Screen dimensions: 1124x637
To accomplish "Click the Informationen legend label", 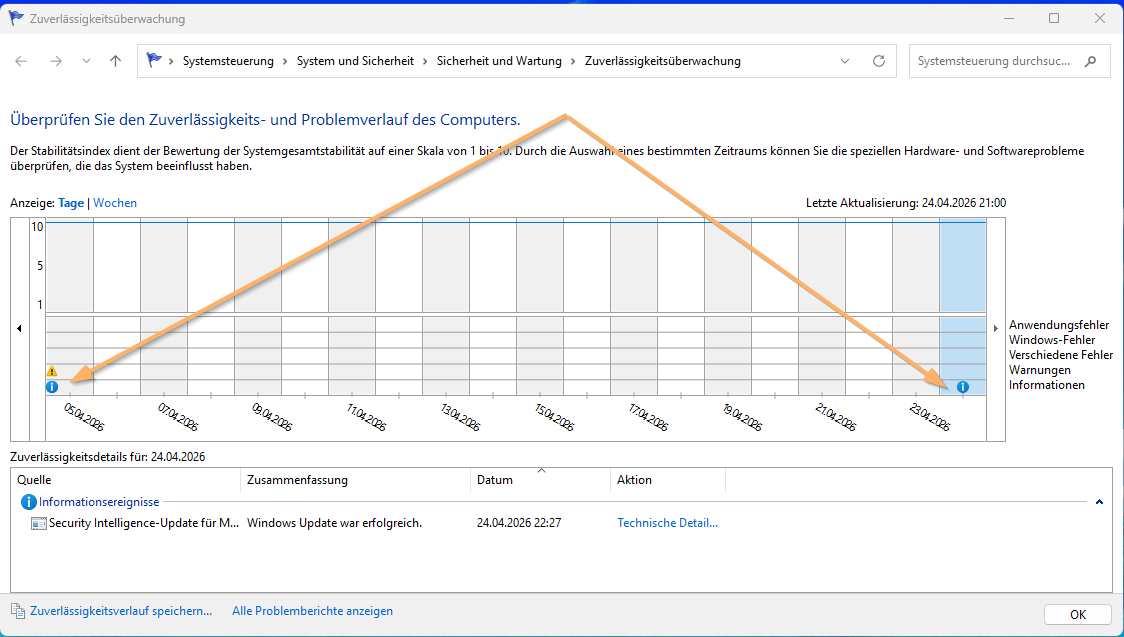I will [1047, 385].
